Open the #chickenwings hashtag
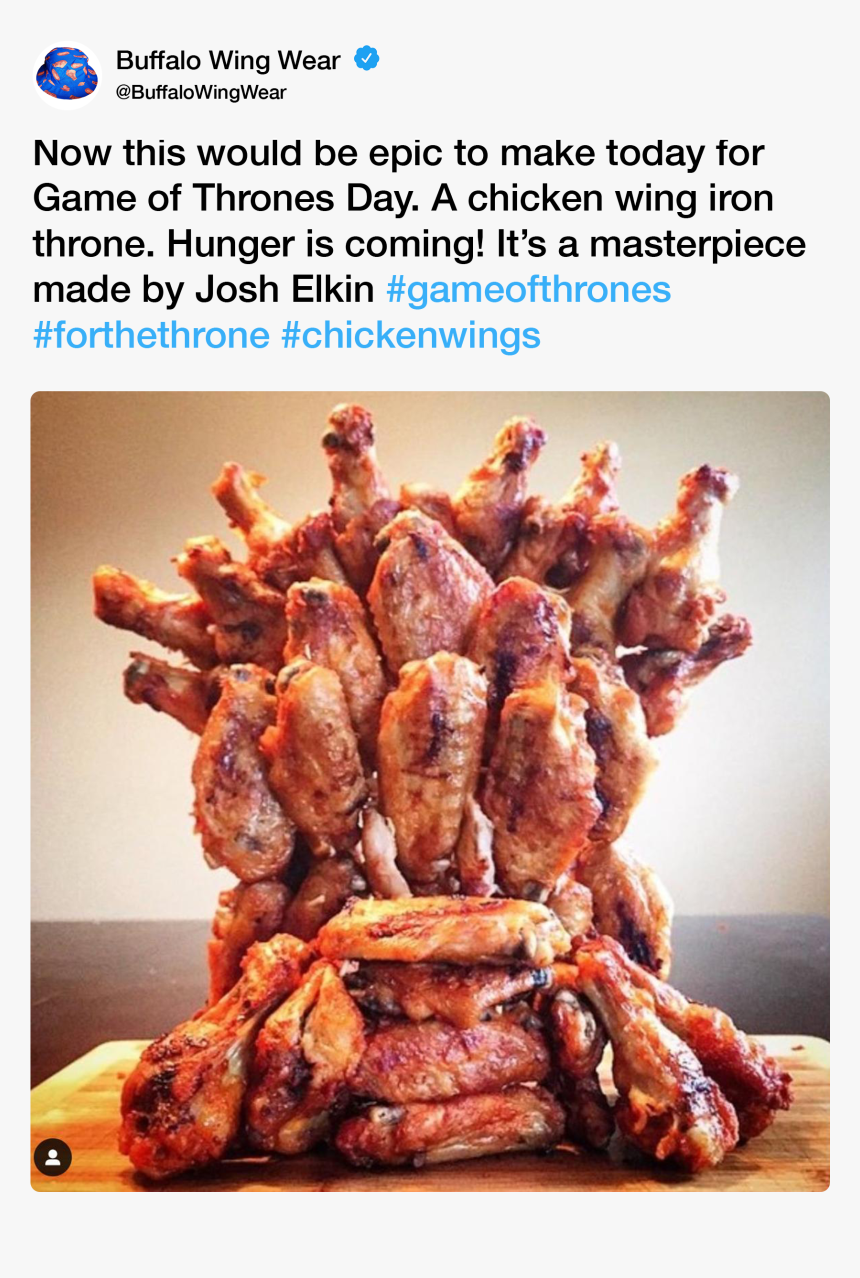This screenshot has width=860, height=1278. [413, 336]
